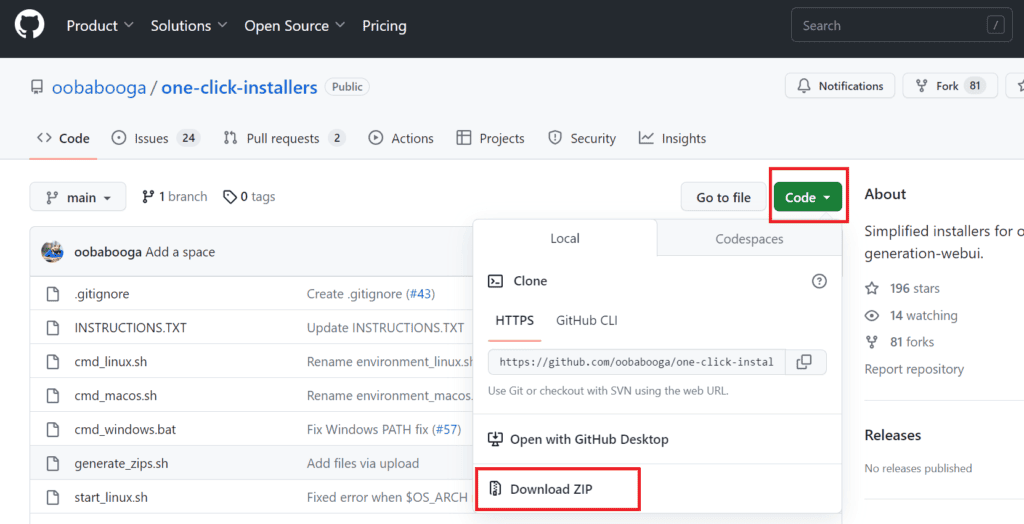Viewport: 1024px width, 524px height.
Task: Open the 0 tags link
Action: coord(249,197)
